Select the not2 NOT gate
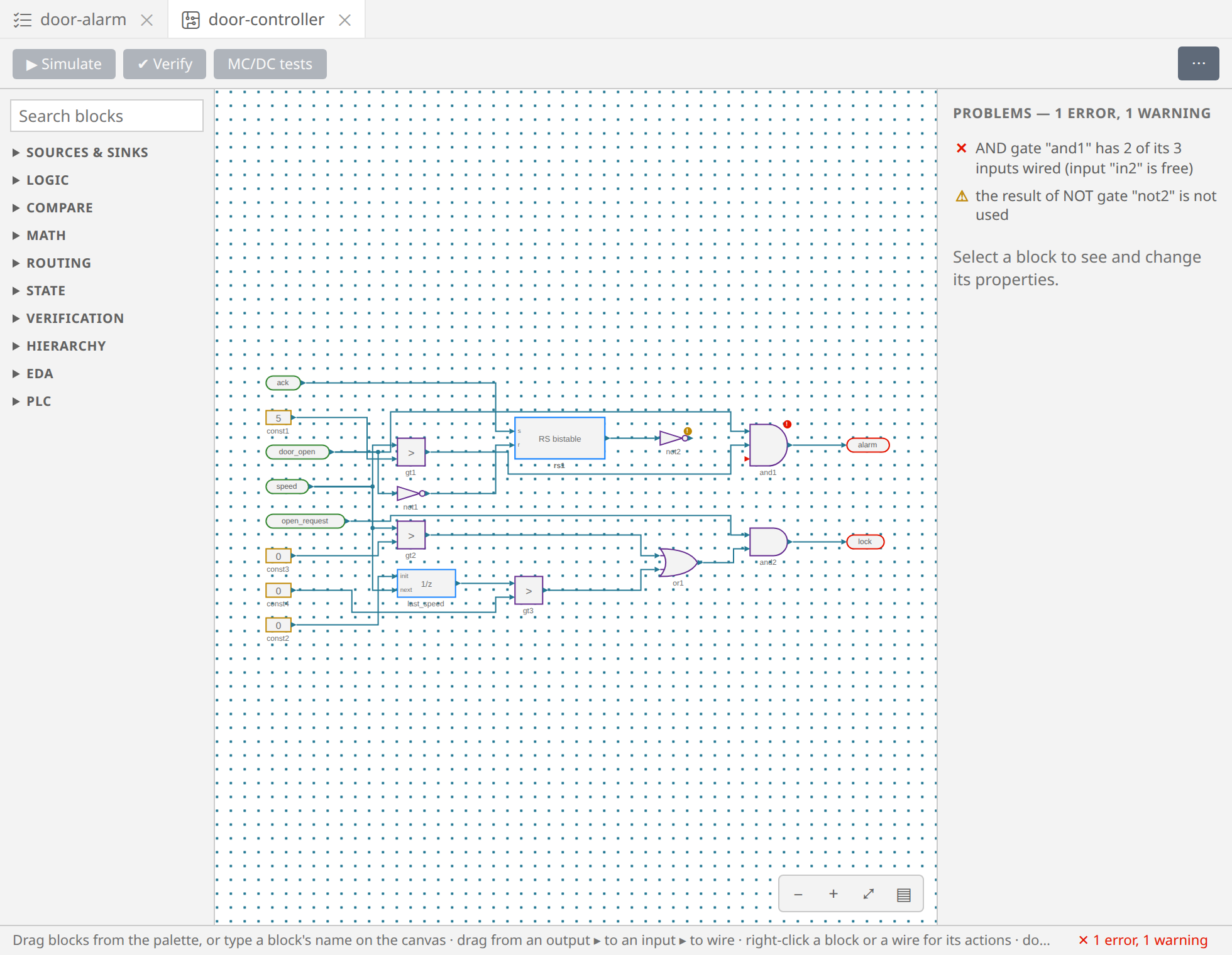The width and height of the screenshot is (1232, 955). click(x=673, y=438)
